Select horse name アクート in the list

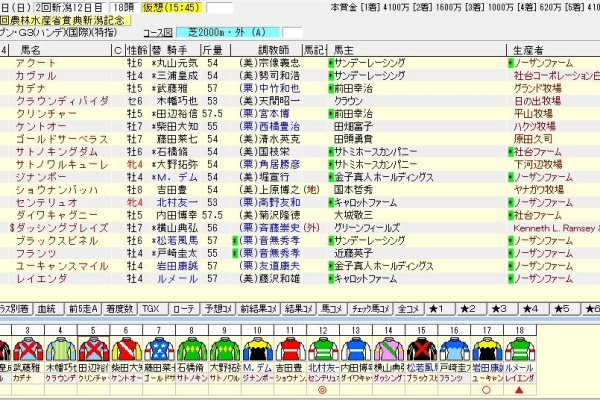point(36,63)
